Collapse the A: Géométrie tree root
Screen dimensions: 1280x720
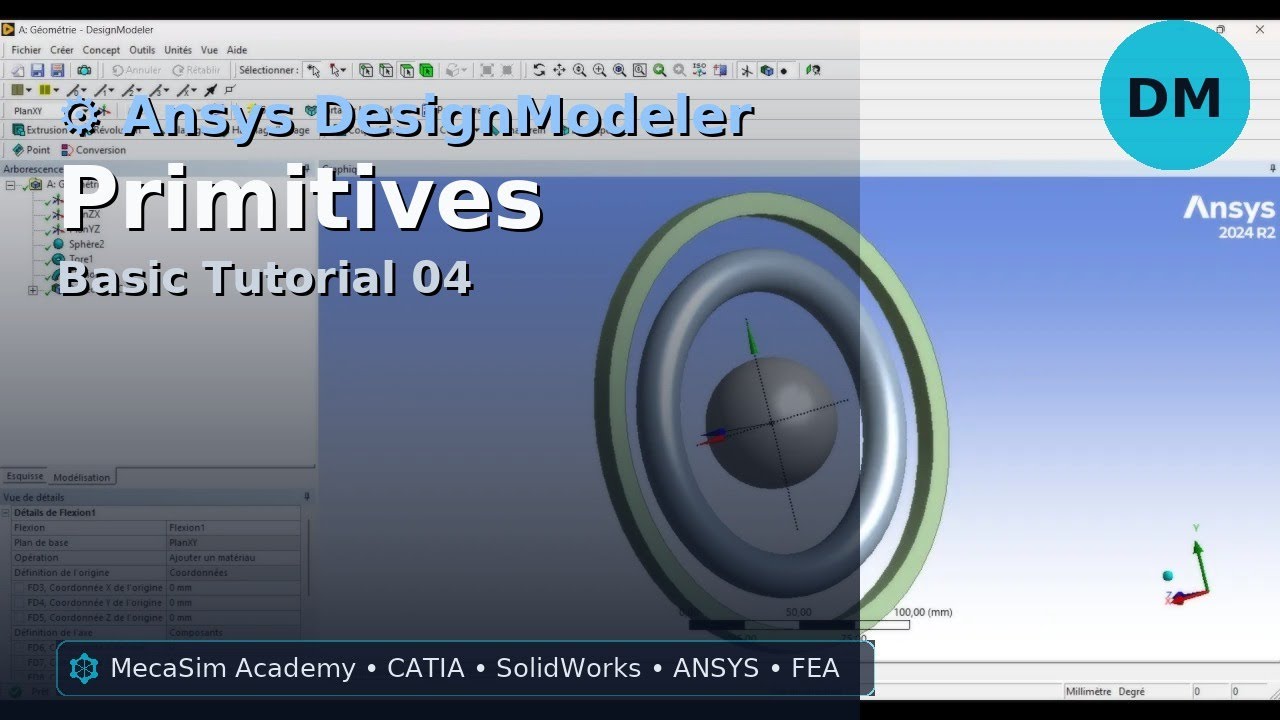coord(11,185)
